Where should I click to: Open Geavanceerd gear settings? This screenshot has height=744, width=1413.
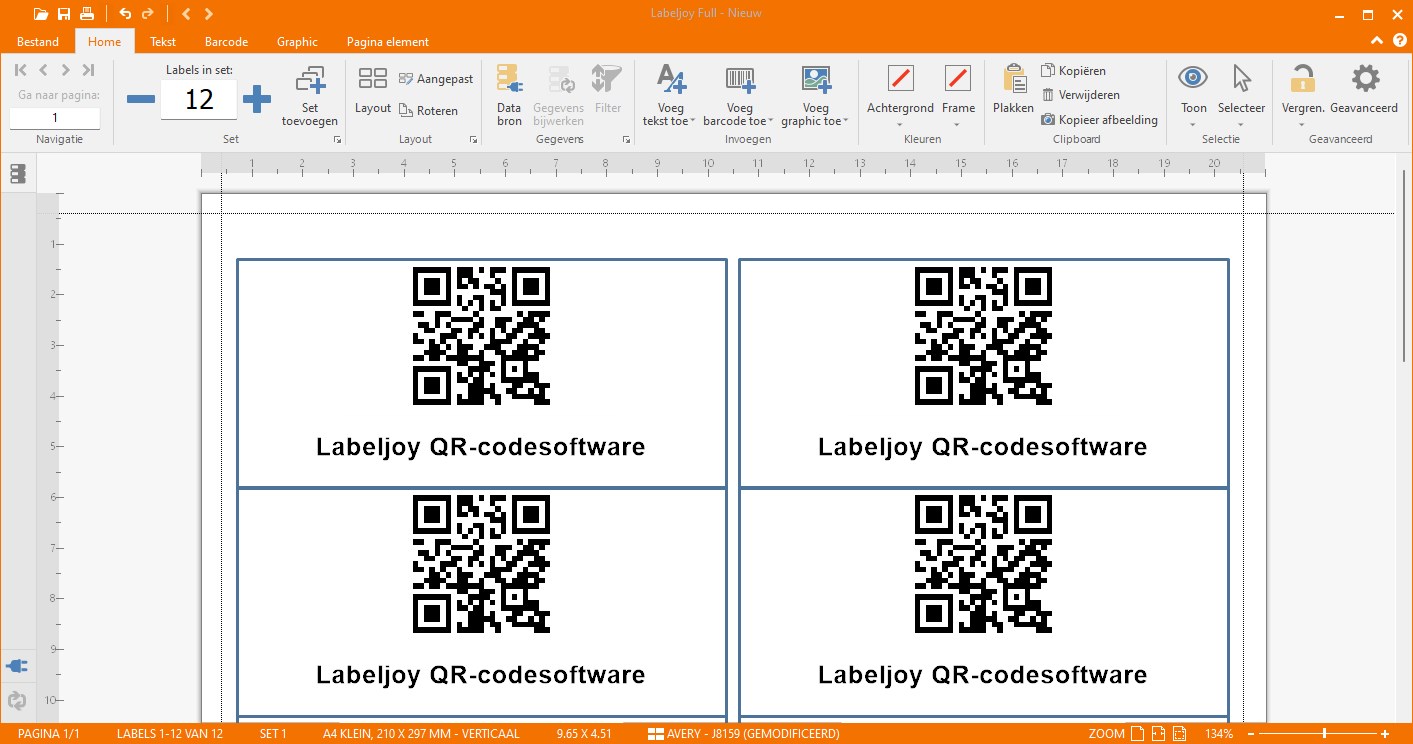tap(1365, 78)
